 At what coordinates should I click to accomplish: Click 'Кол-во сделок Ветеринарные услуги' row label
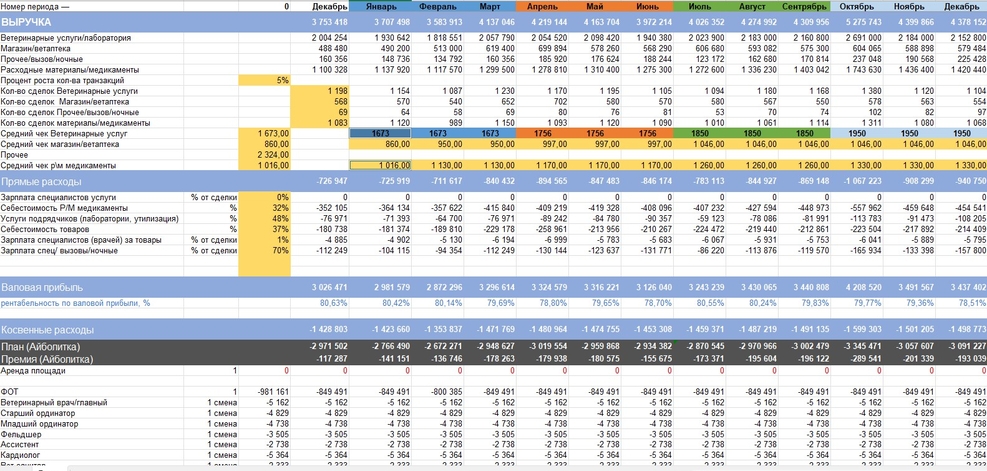coord(70,91)
